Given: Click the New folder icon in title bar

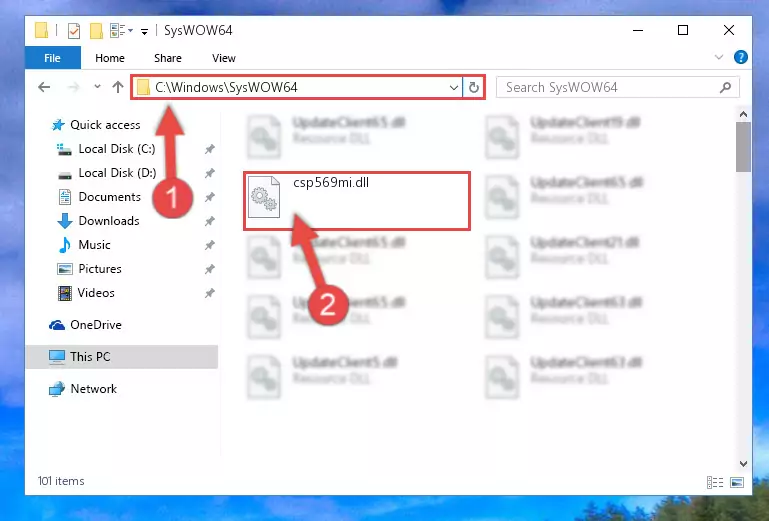Looking at the screenshot, I should pyautogui.click(x=96, y=30).
